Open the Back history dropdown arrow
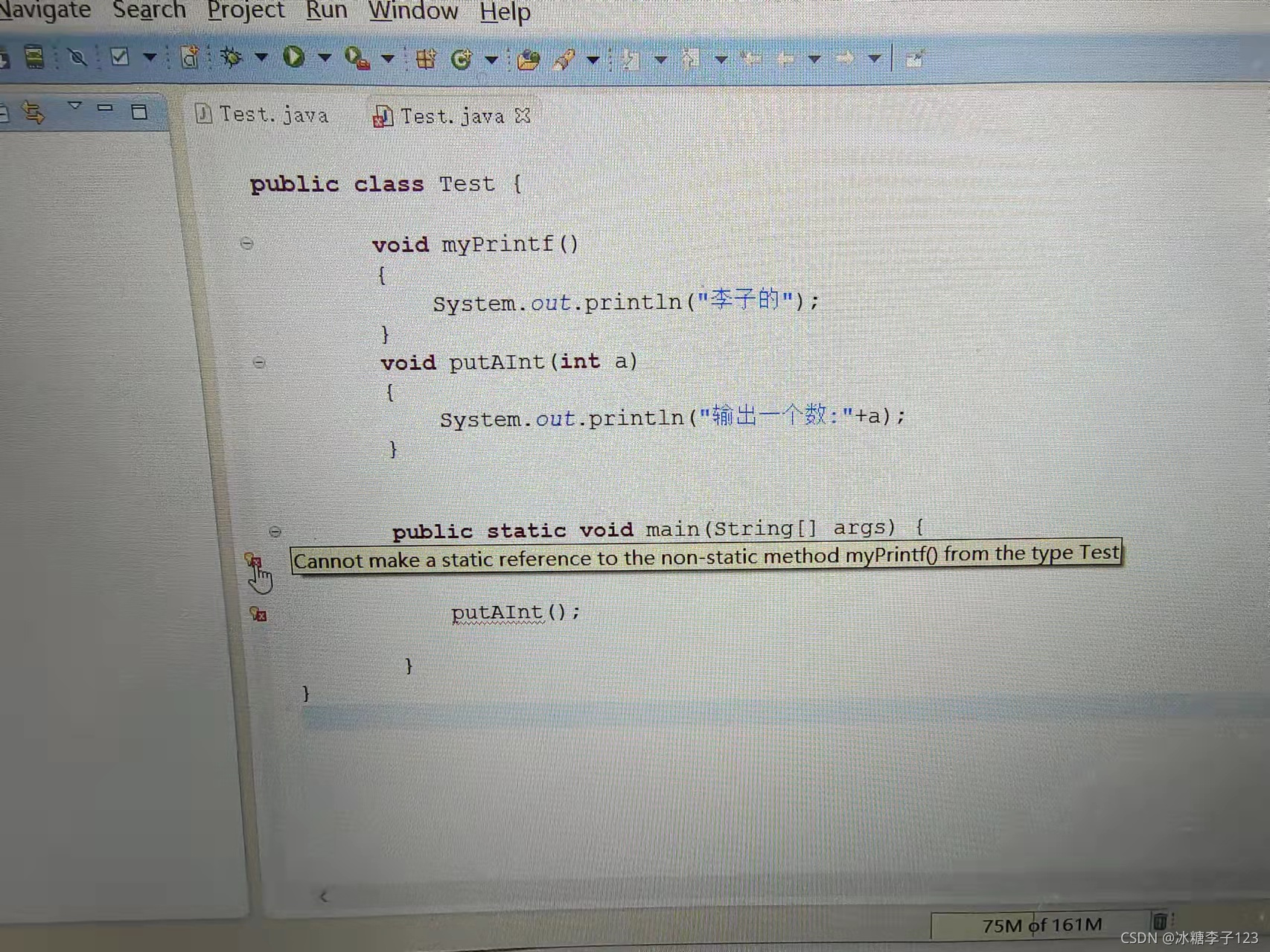This screenshot has height=952, width=1270. coord(815,58)
